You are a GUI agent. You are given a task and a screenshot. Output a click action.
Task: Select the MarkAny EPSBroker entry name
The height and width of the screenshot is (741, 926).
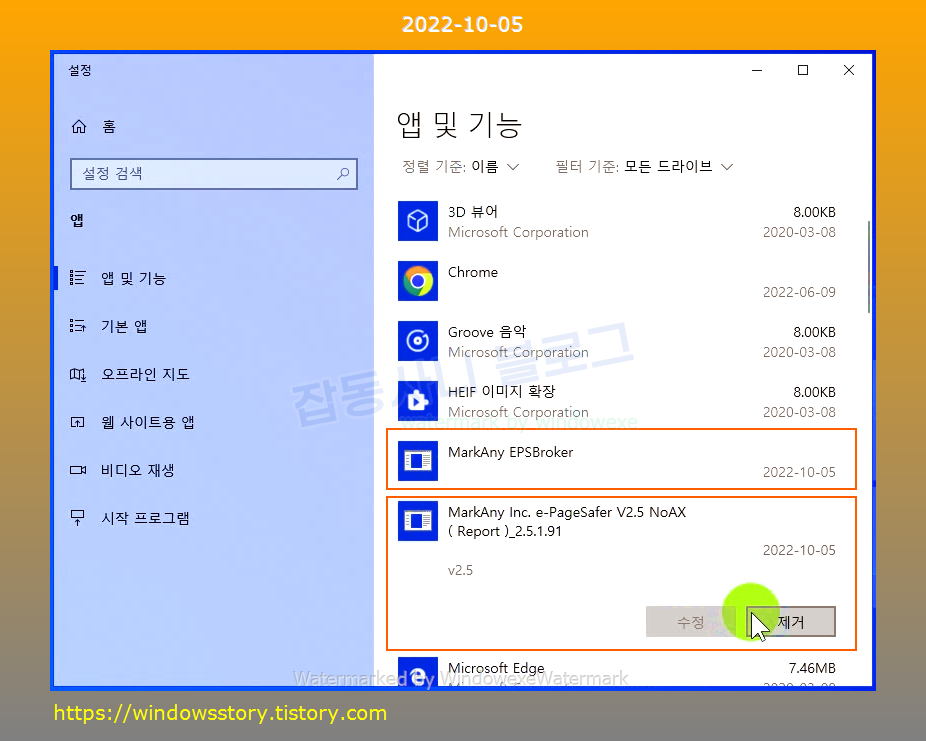pyautogui.click(x=510, y=452)
